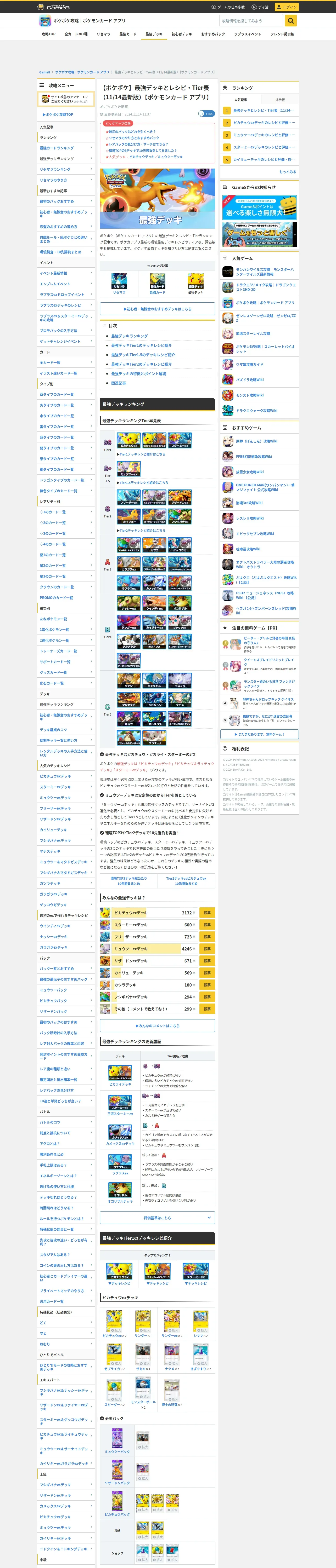
Task: Open the 攻略TOP navigation tab
Action: click(x=48, y=34)
